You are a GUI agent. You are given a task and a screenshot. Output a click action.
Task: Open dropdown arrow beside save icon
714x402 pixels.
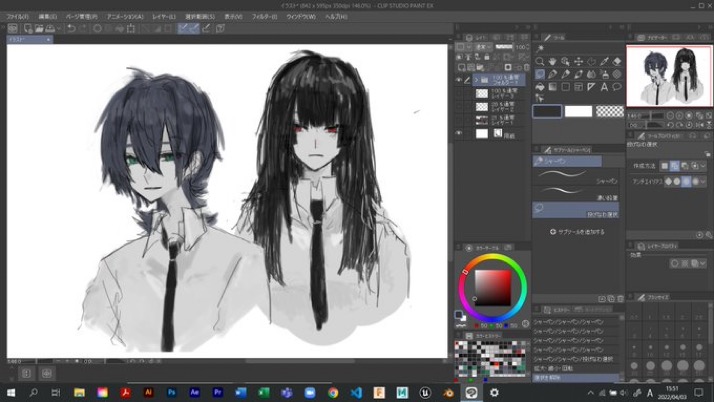[59, 28]
